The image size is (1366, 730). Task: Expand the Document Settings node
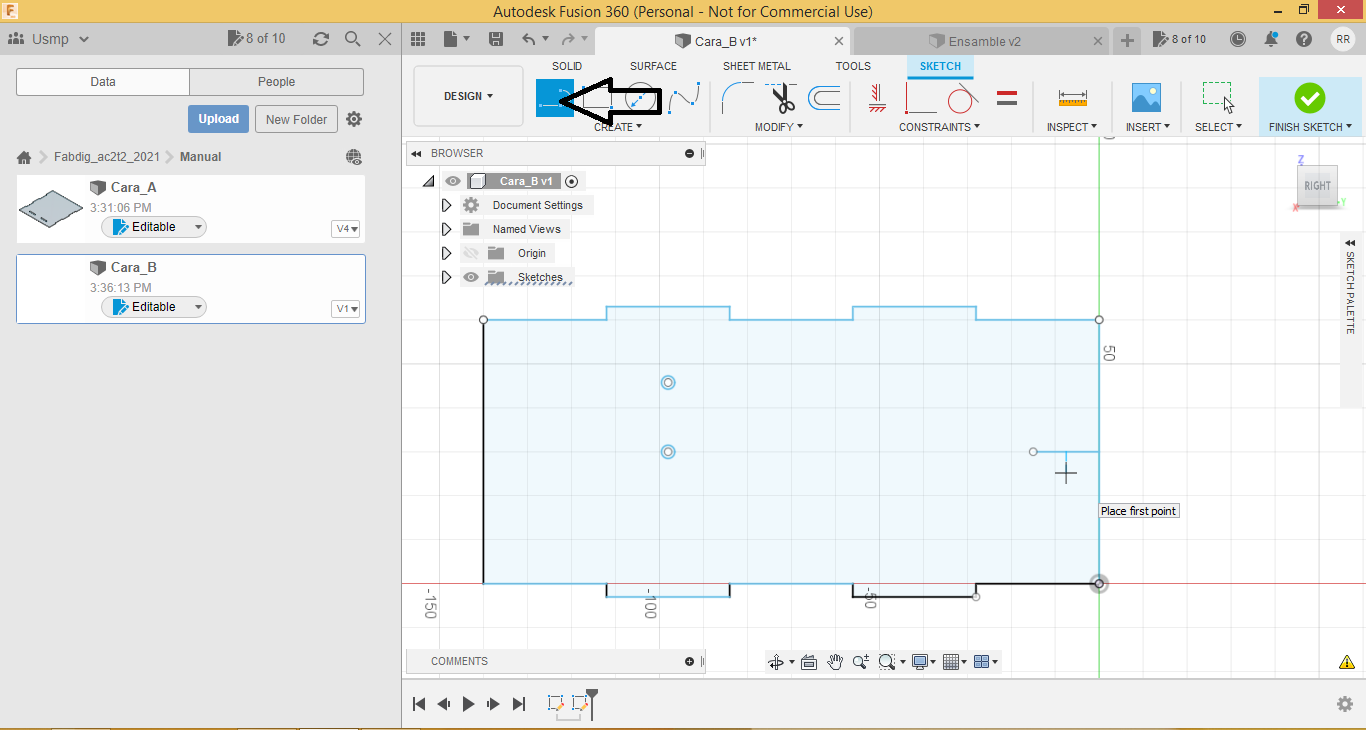pyautogui.click(x=447, y=205)
